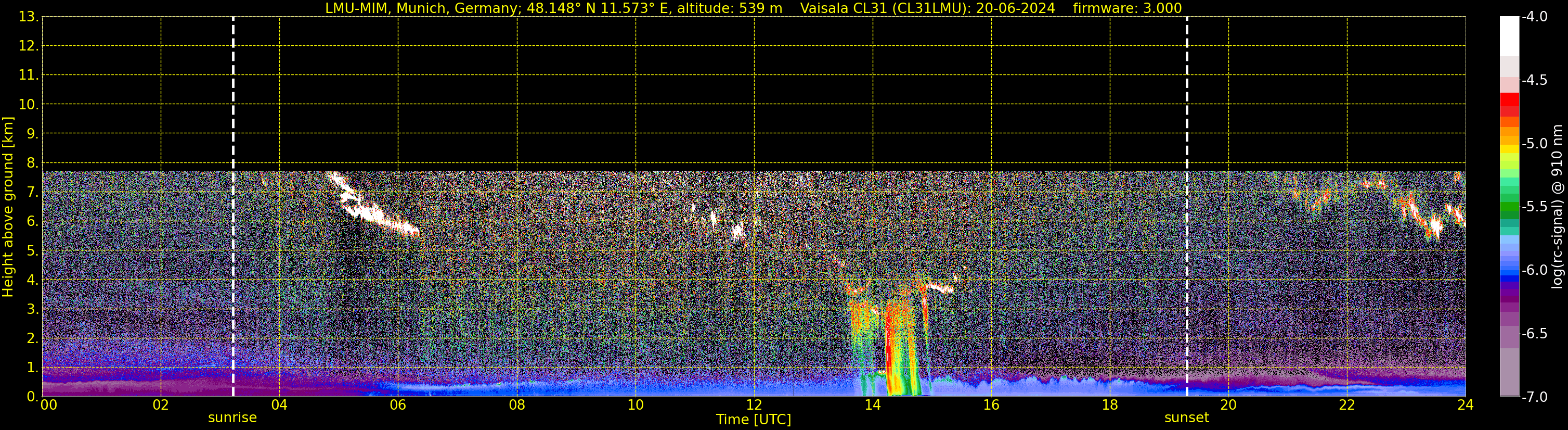Viewport: 1568px width, 430px height.
Task: Click the white dashed sunset line
Action: click(1187, 207)
